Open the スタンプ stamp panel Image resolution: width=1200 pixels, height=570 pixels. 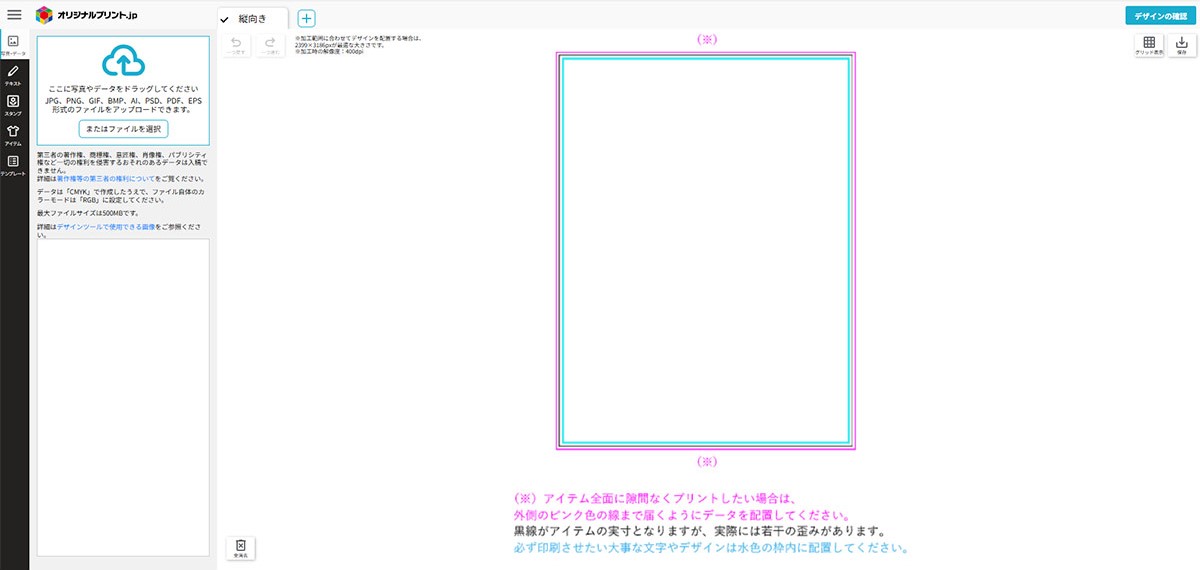13,105
